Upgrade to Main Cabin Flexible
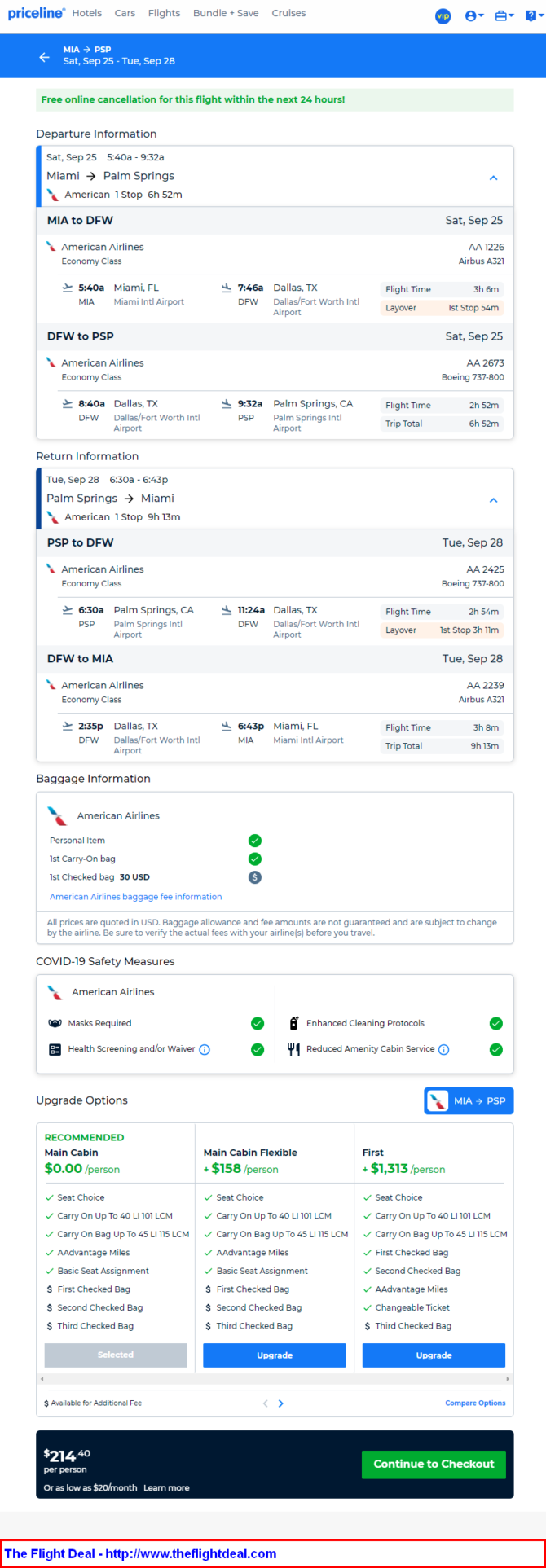Viewport: 546px width, 1568px height. point(275,1355)
